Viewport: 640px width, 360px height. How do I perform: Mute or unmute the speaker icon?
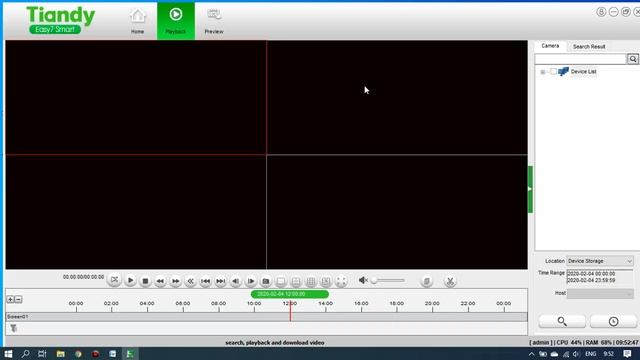pos(362,280)
